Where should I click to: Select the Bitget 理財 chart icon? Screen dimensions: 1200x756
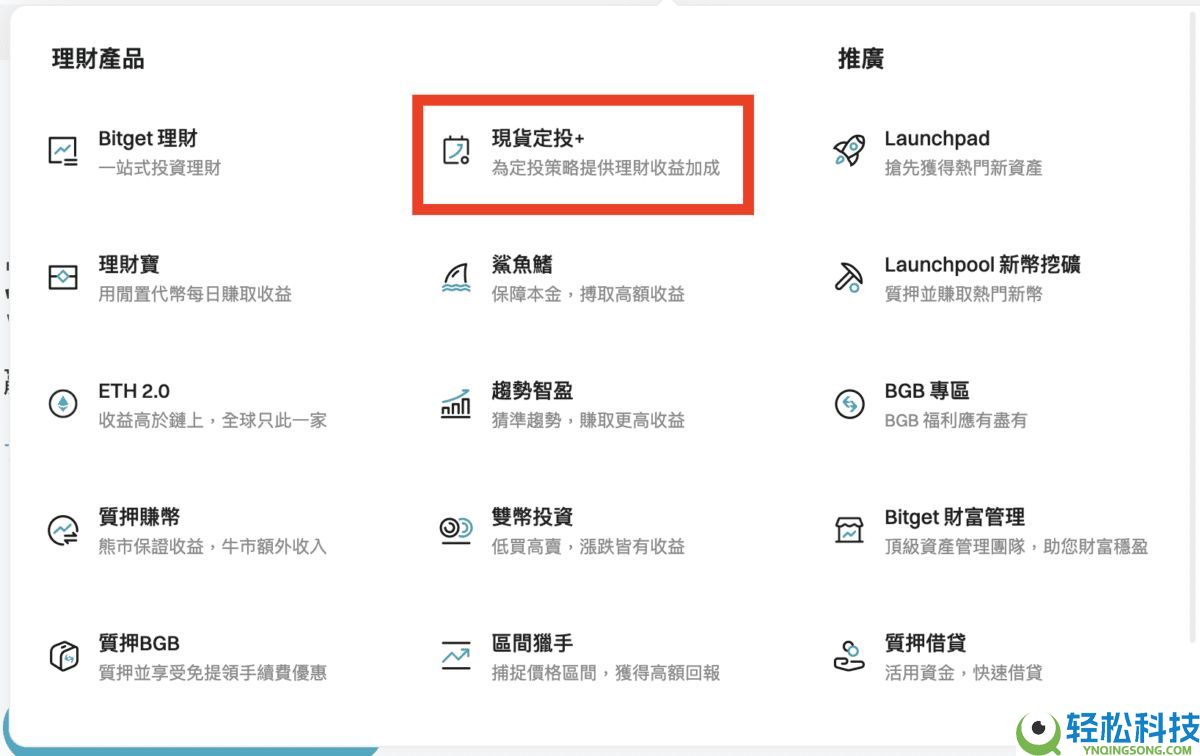(62, 152)
